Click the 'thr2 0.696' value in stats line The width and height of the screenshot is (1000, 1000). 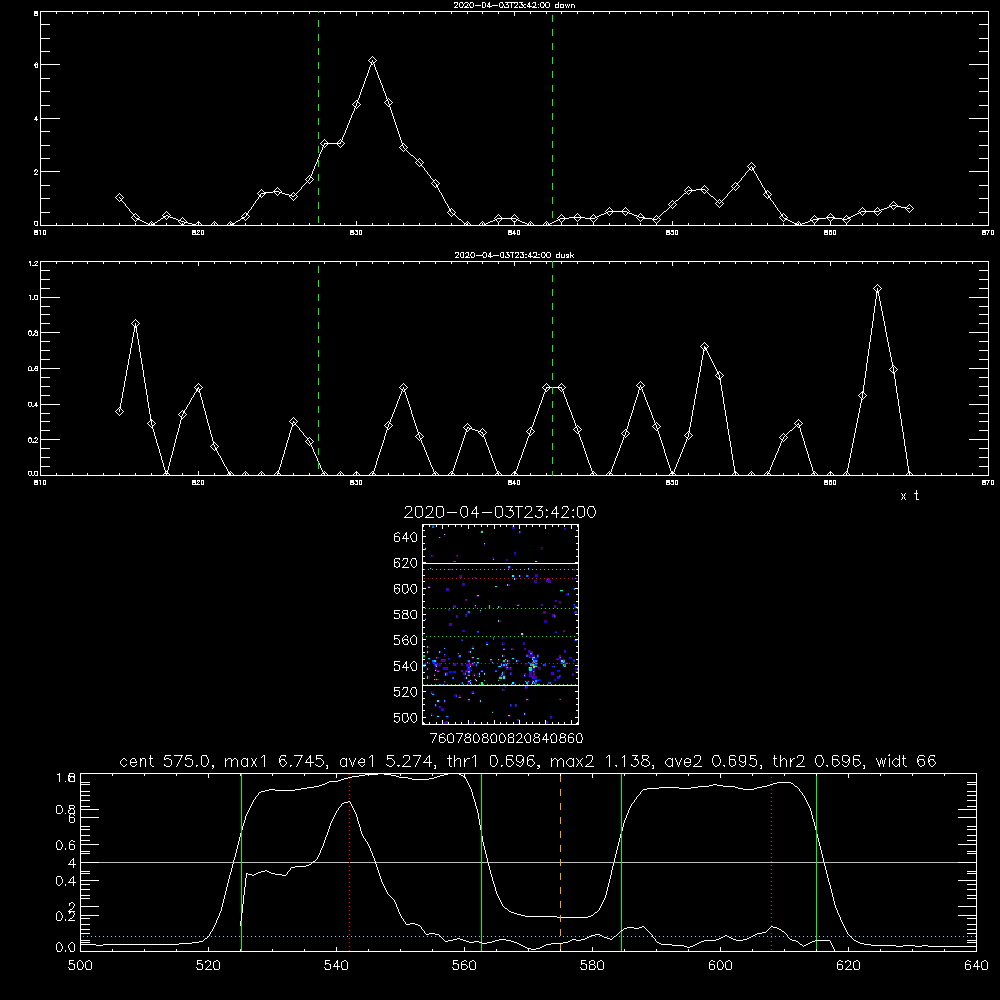tap(819, 761)
